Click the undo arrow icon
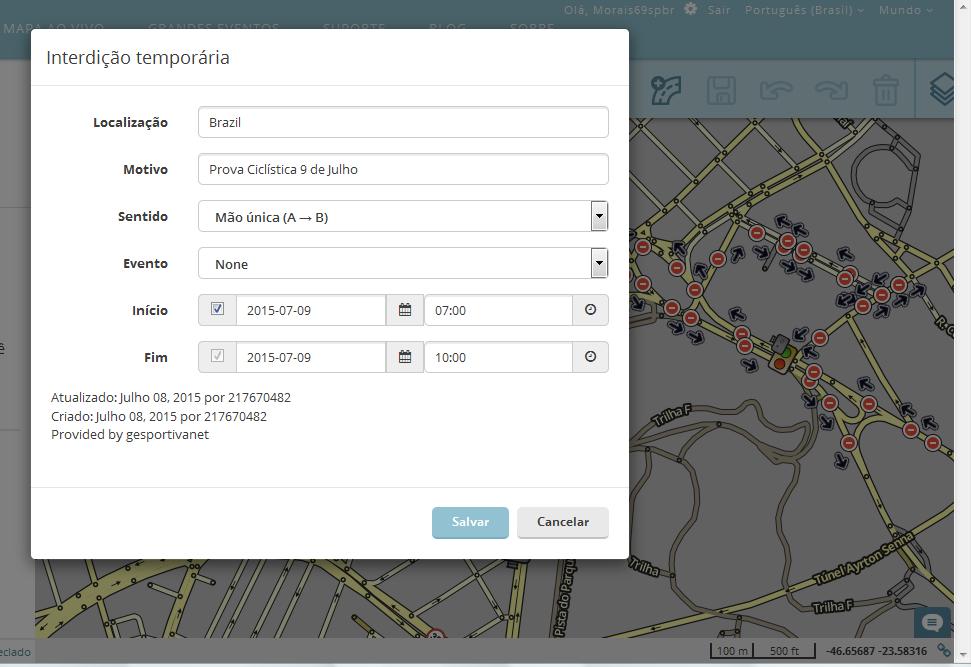Screen dimensions: 971x667 [x=777, y=90]
